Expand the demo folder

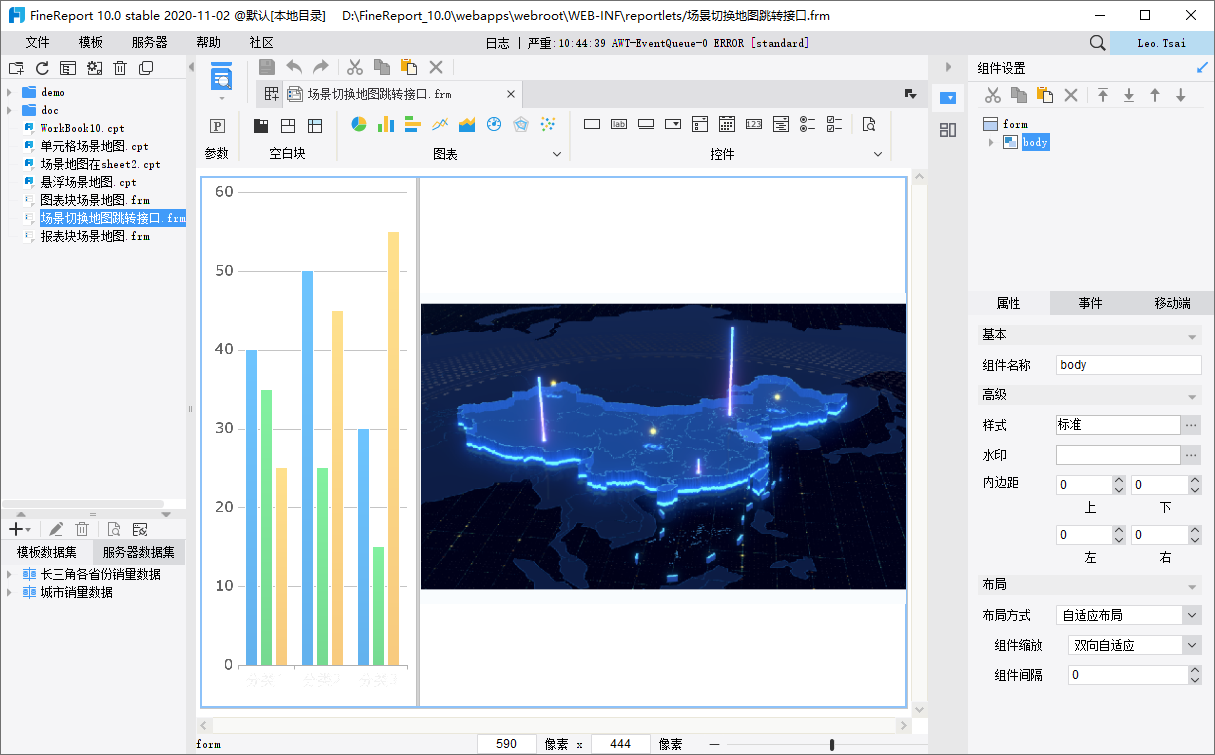8,92
